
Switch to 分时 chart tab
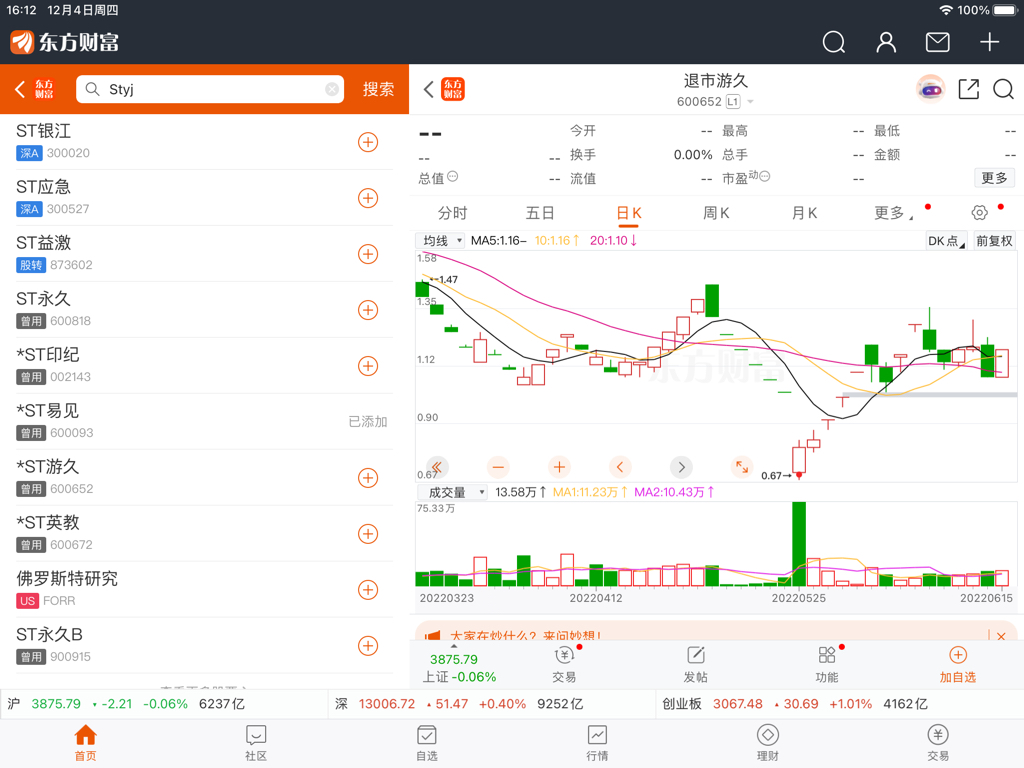[452, 213]
